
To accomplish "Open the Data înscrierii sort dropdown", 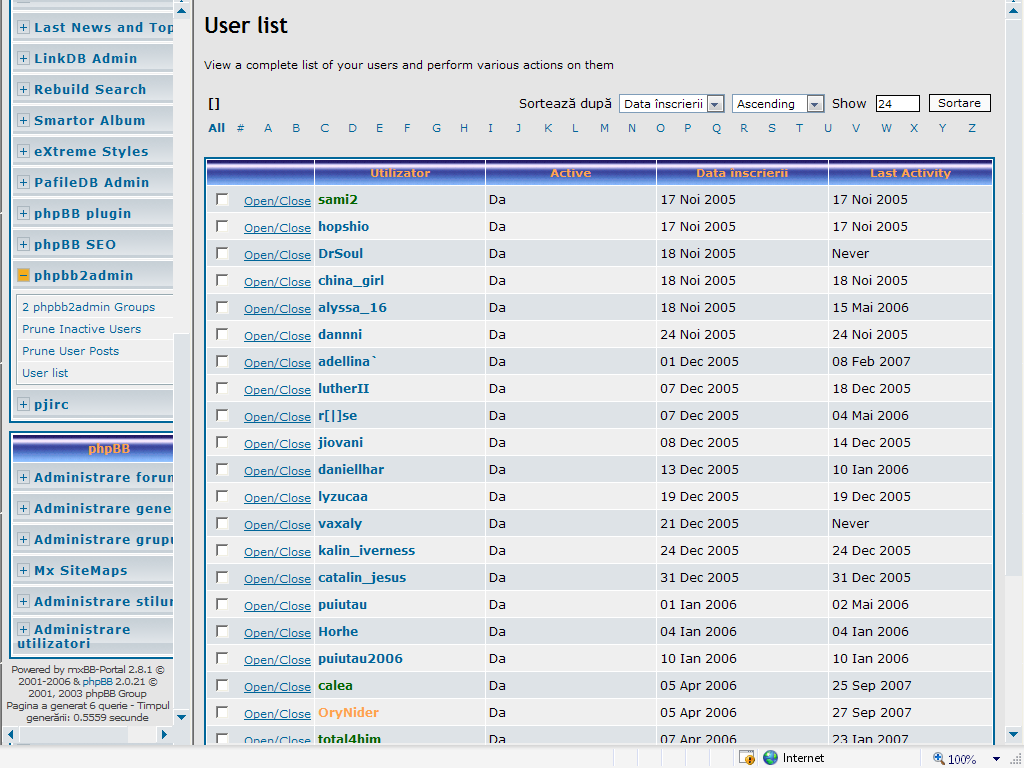I will (715, 104).
